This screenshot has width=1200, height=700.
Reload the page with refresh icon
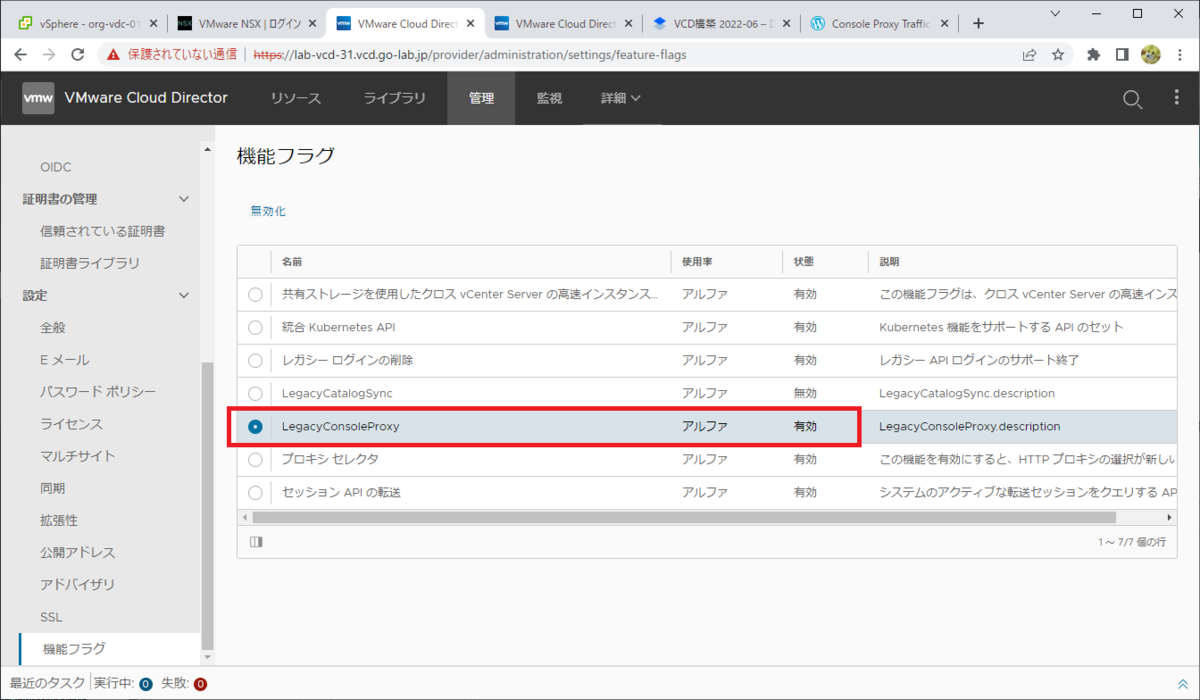coord(78,55)
